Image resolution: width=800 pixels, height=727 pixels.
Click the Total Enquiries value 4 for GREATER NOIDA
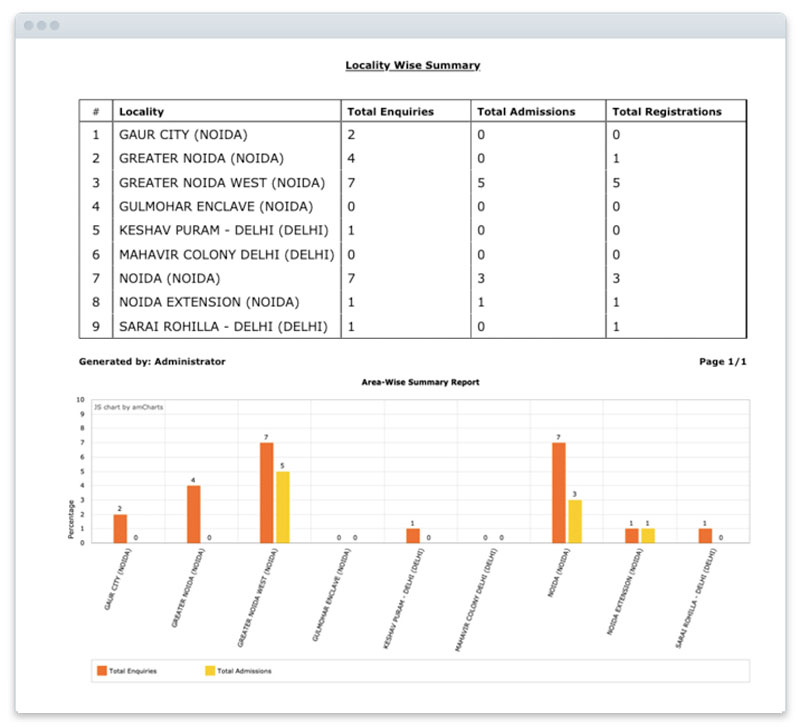352,159
